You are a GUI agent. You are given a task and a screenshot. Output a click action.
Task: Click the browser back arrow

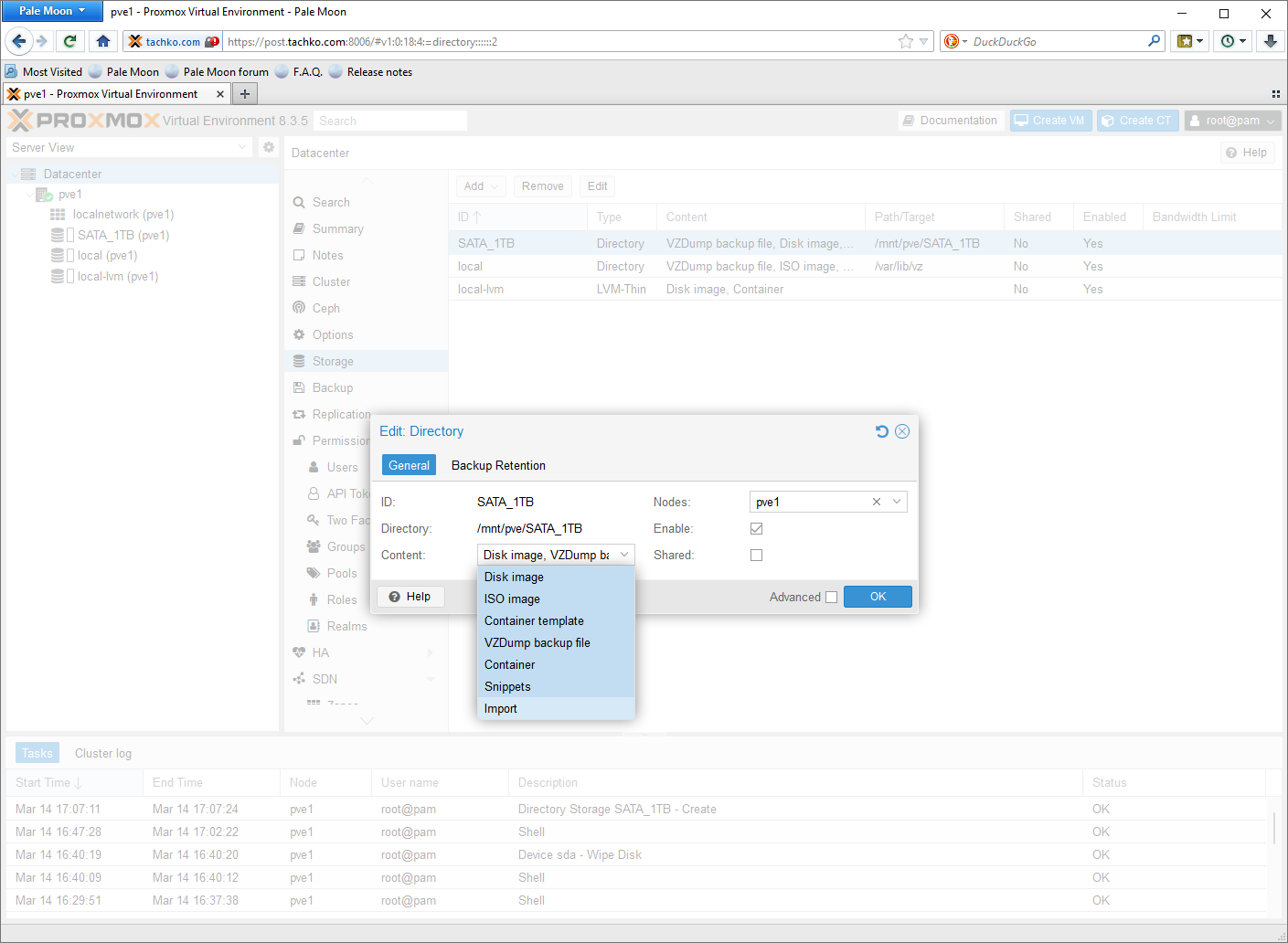coord(19,41)
